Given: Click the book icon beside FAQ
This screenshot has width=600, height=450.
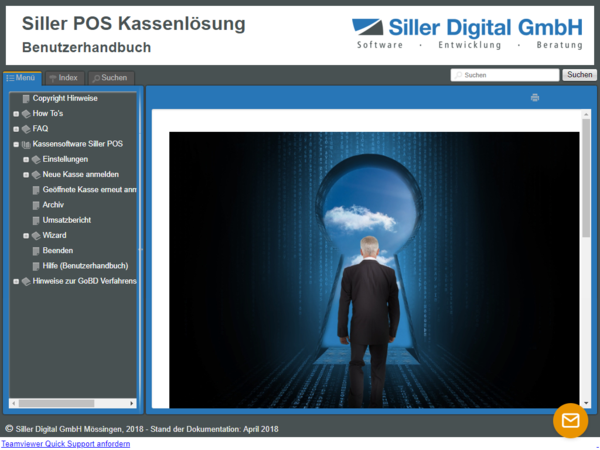Looking at the screenshot, I should pyautogui.click(x=26, y=129).
